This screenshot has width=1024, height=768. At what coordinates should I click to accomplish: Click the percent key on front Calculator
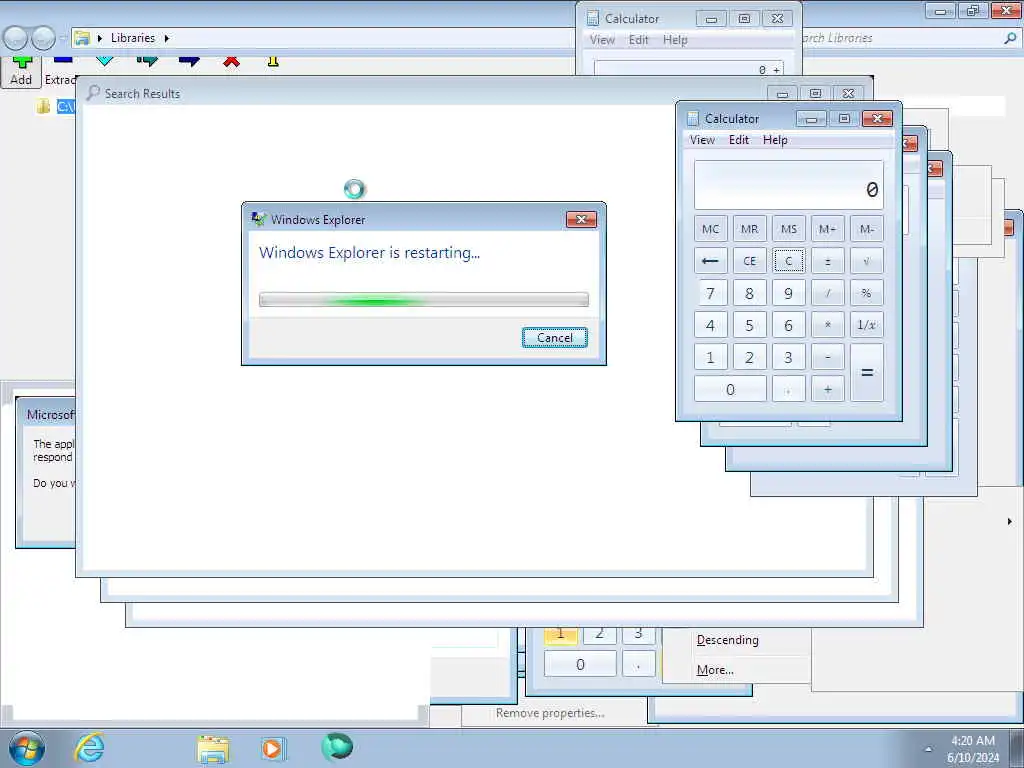[867, 293]
